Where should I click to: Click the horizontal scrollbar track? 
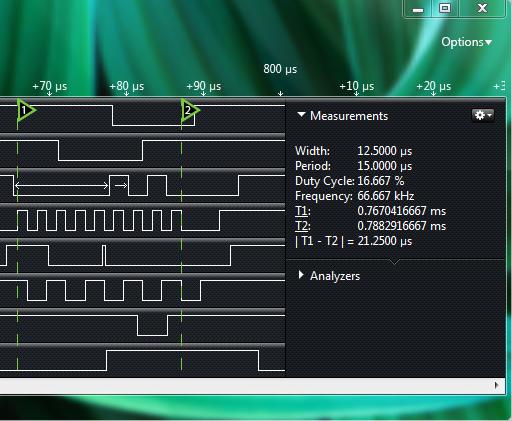(246, 385)
